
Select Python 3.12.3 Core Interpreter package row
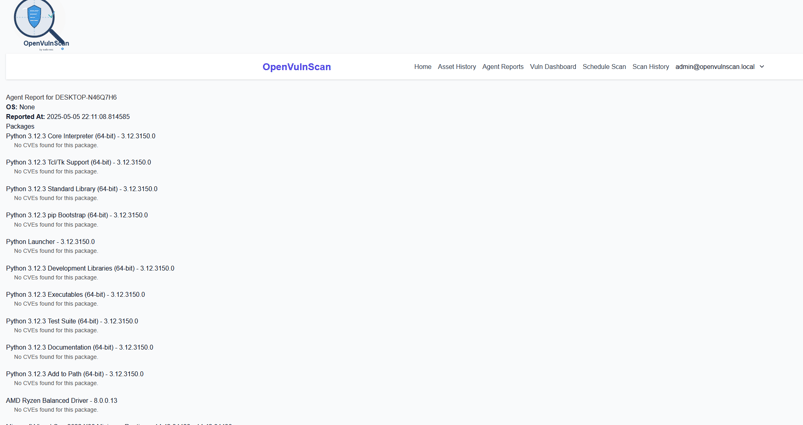point(80,136)
